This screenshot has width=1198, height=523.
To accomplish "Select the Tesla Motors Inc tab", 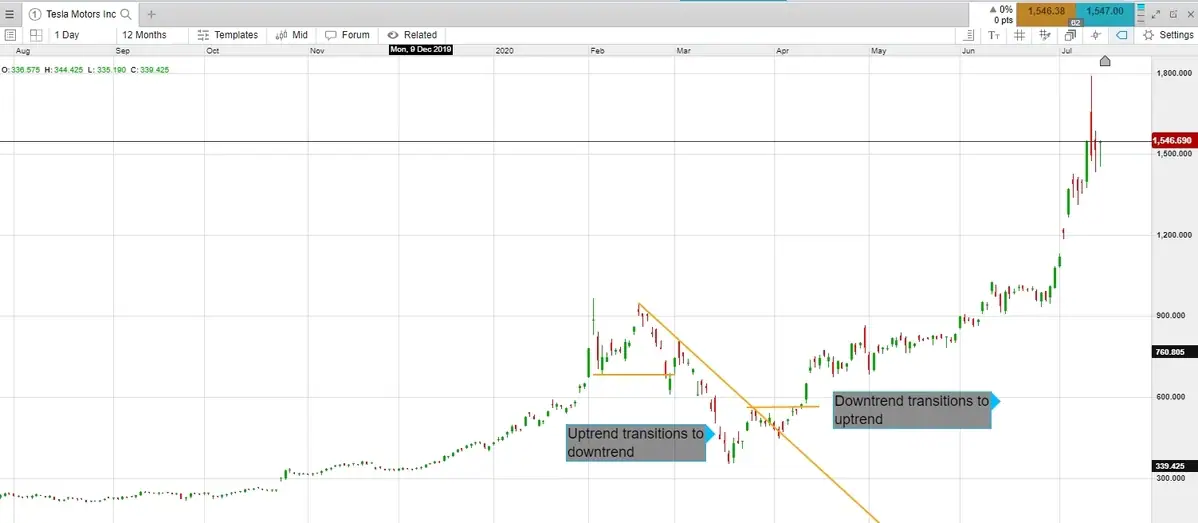I will click(80, 14).
